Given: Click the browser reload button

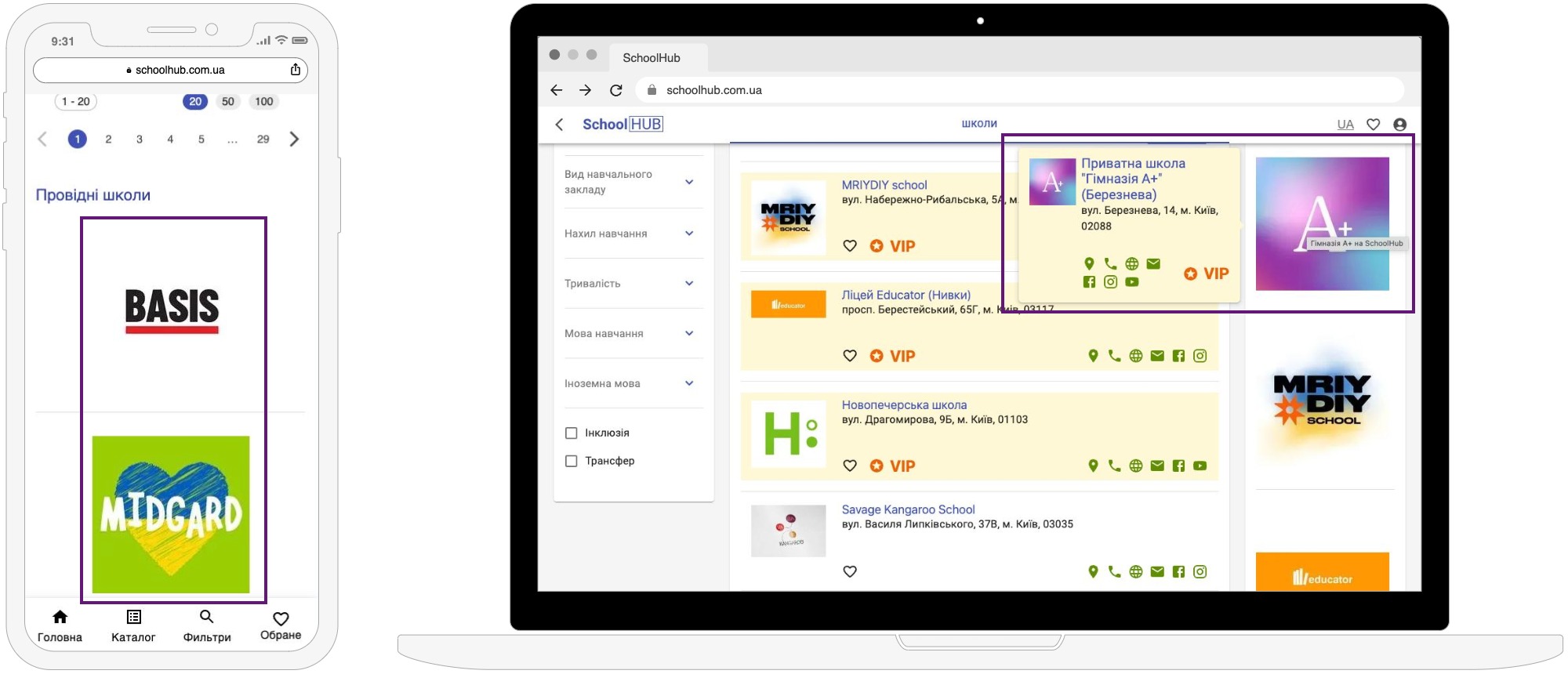Looking at the screenshot, I should [616, 90].
